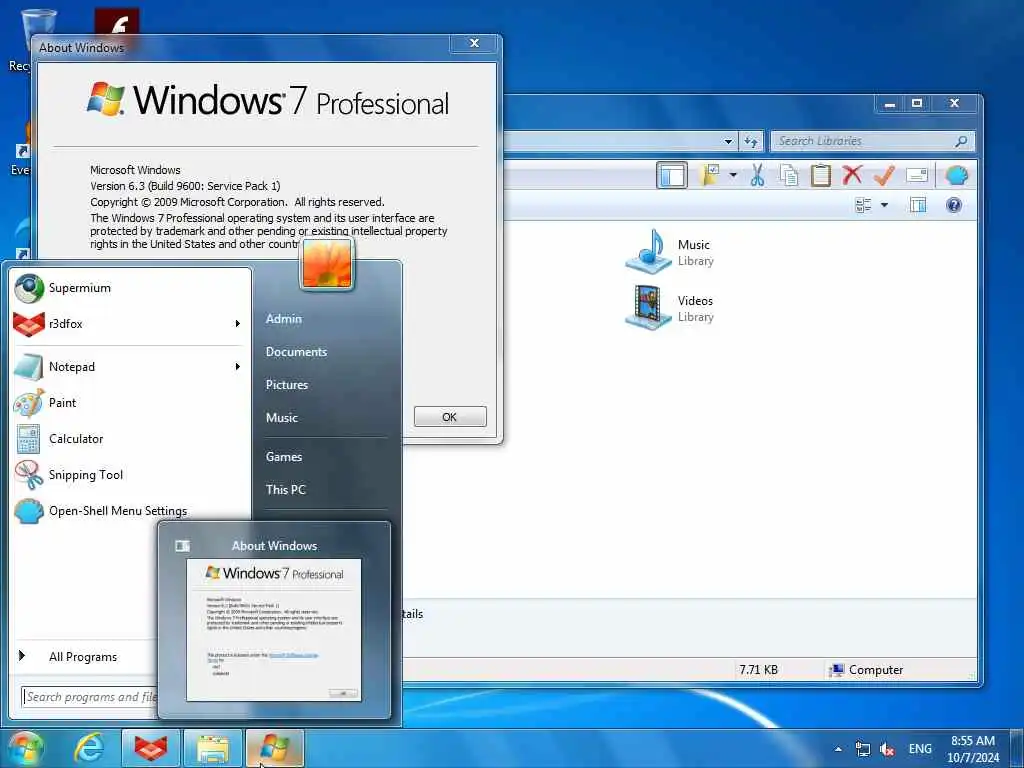This screenshot has height=768, width=1024.
Task: Click the orange checkmark Properties icon
Action: 884,175
